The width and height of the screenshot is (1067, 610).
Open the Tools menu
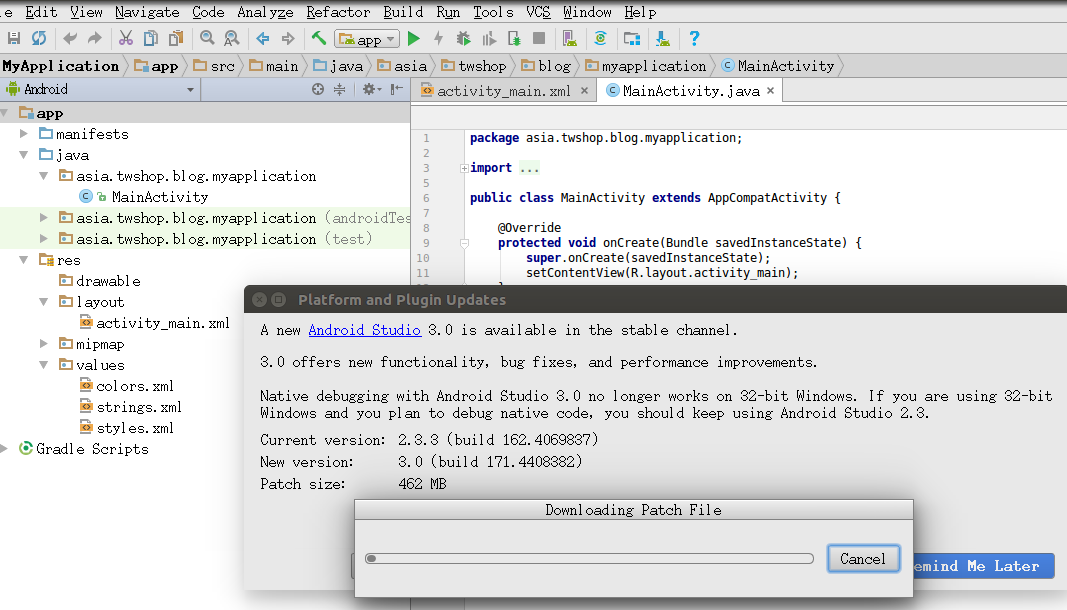click(x=493, y=12)
